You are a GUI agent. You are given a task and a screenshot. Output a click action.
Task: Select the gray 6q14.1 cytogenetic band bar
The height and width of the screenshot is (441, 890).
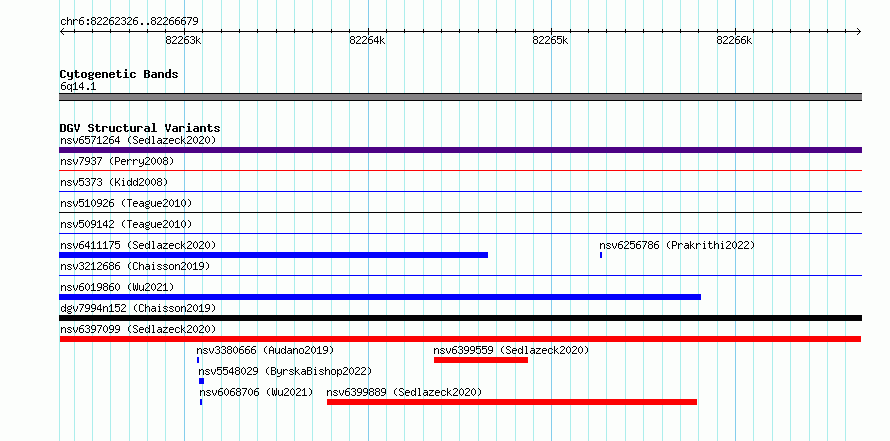coord(460,97)
